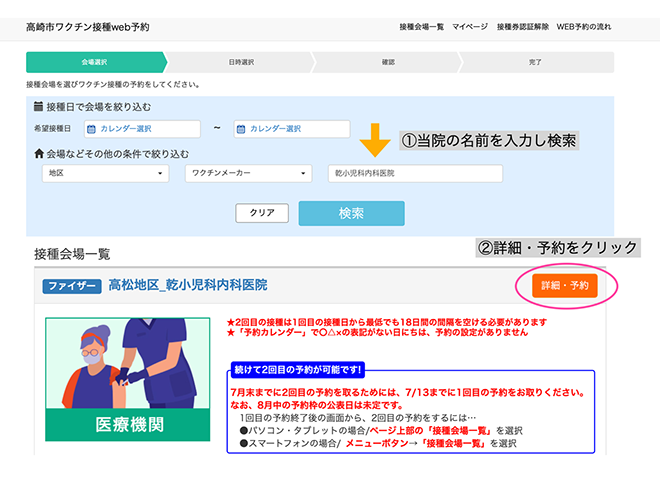Open the WEB予約の流れ header link
This screenshot has width=660, height=482.
coord(585,26)
